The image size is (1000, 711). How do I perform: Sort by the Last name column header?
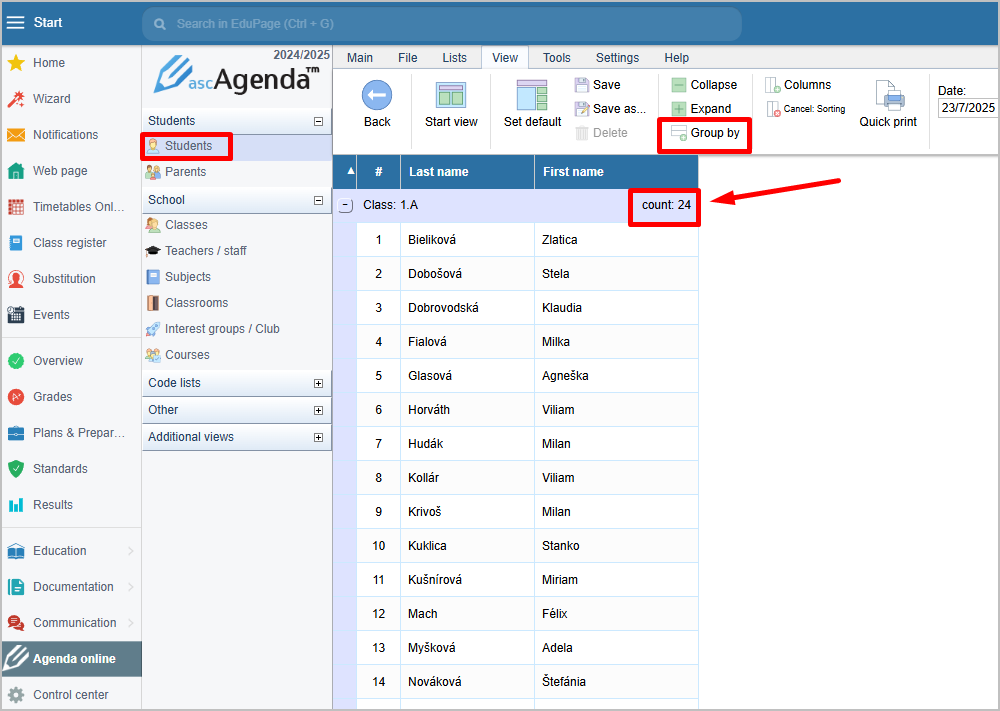coord(467,172)
